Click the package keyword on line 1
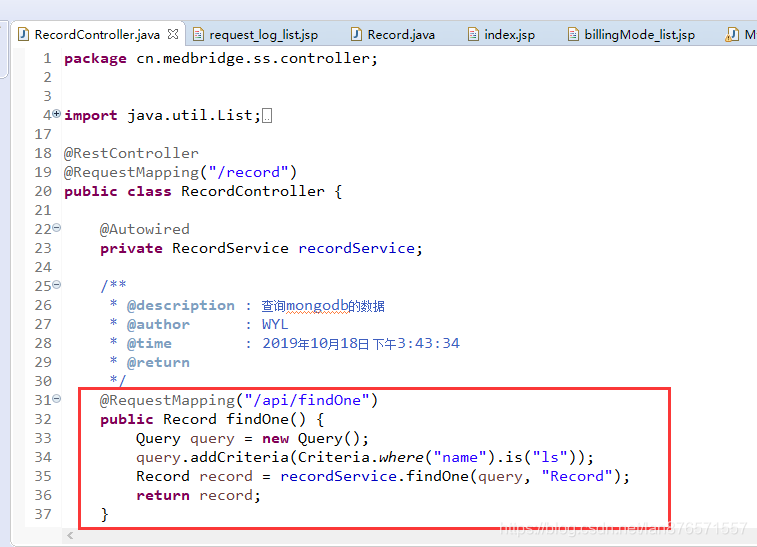The height and width of the screenshot is (547, 757). coord(95,59)
